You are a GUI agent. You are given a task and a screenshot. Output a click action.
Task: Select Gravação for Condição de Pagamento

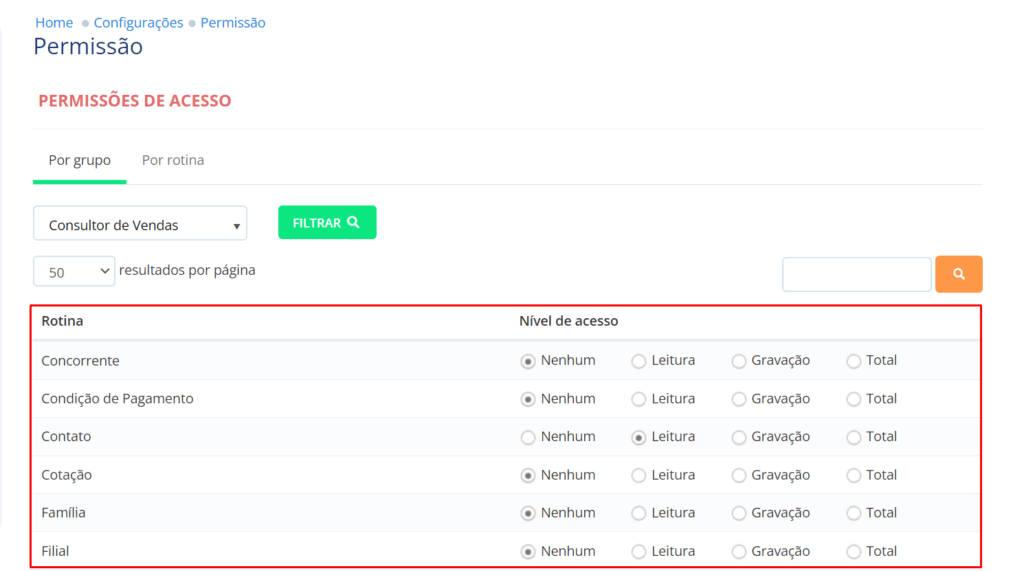tap(739, 399)
